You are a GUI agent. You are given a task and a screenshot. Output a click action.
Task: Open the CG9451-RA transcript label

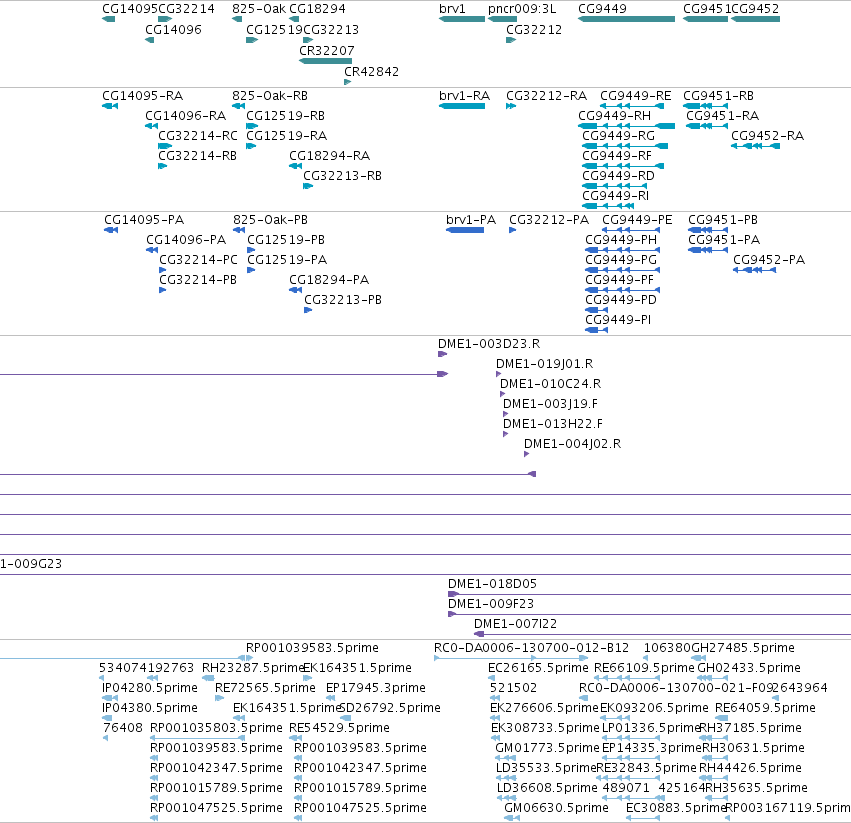coord(723,116)
